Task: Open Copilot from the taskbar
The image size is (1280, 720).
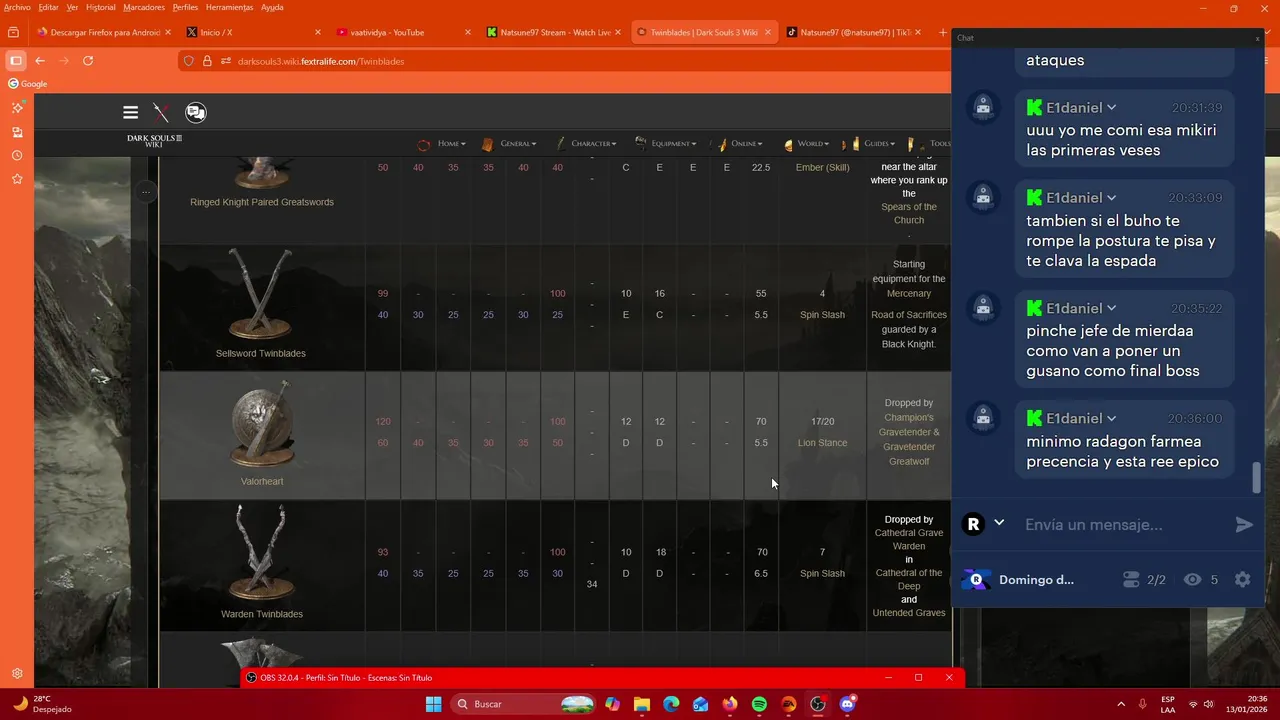Action: pyautogui.click(x=612, y=704)
